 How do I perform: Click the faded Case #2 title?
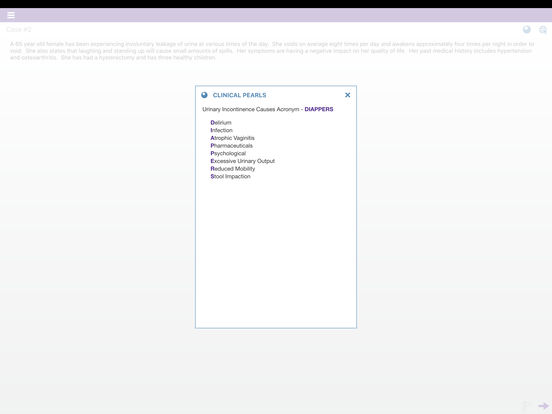(19, 30)
